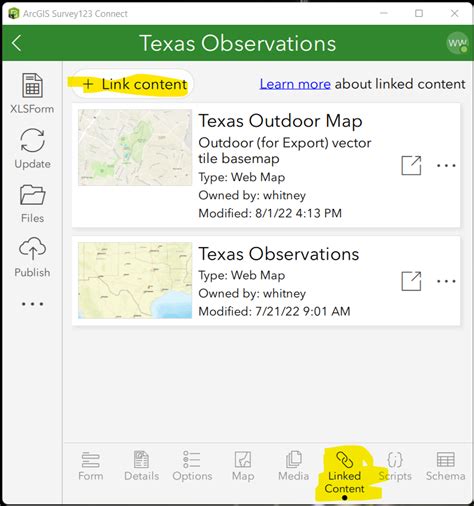The image size is (474, 506).
Task: Select the Texas Observations map thumbnail
Action: (x=135, y=280)
